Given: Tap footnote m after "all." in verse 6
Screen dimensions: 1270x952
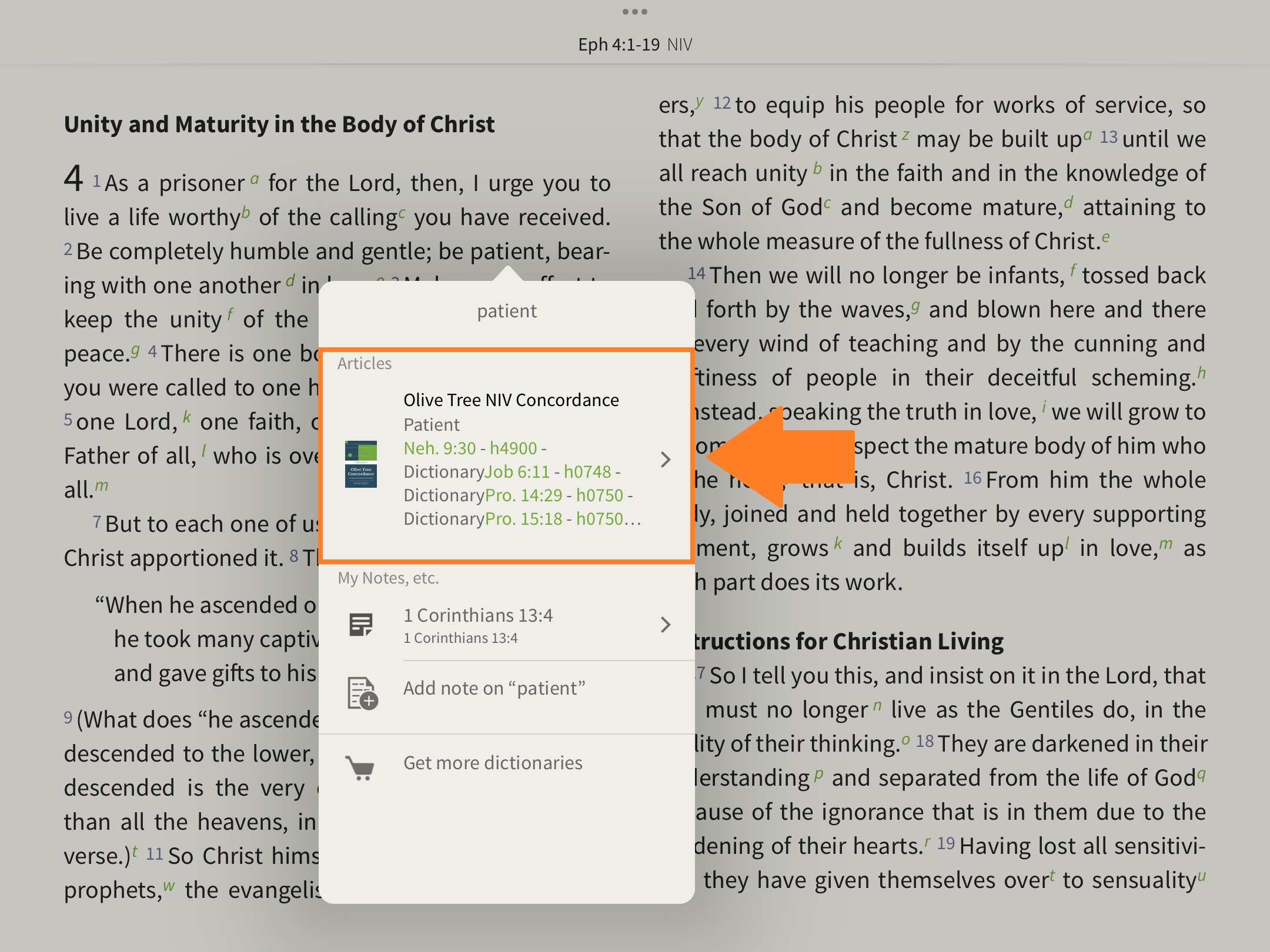Looking at the screenshot, I should click(102, 485).
